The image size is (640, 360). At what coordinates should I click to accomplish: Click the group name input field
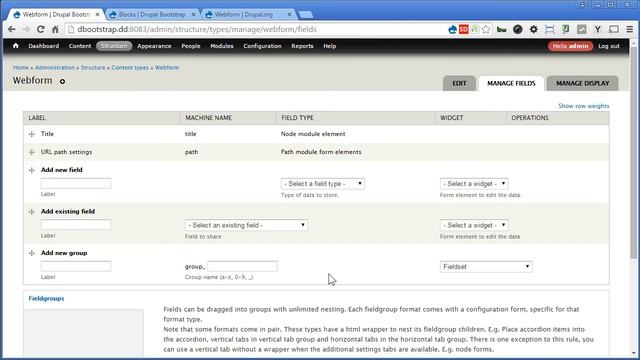pyautogui.click(x=242, y=267)
